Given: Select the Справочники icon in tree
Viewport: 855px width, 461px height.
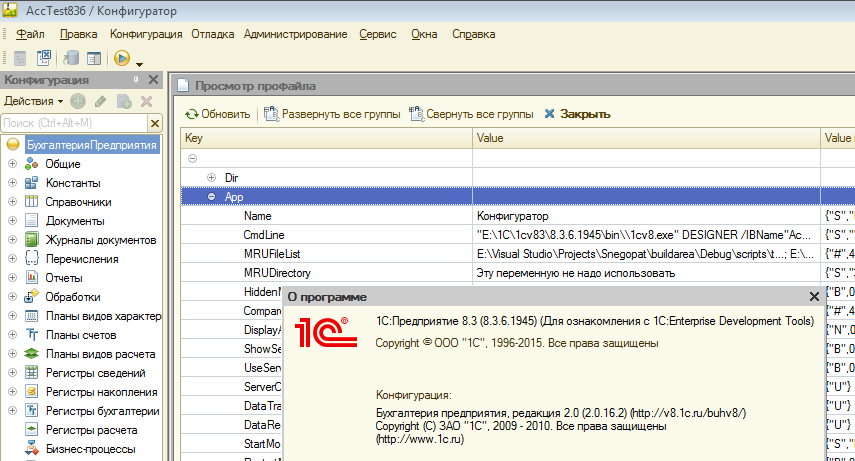Looking at the screenshot, I should coord(32,201).
